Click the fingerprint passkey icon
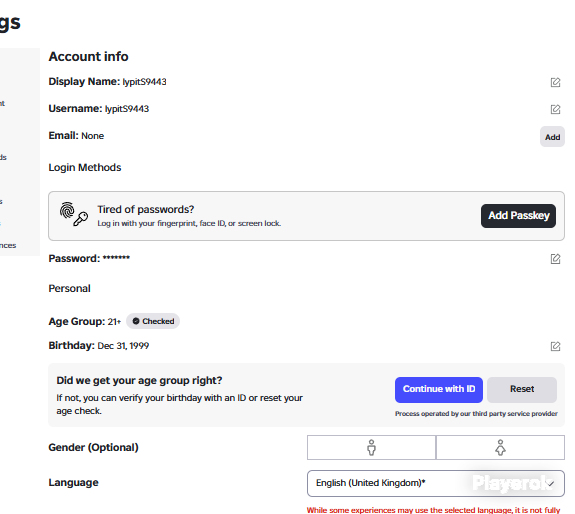Image resolution: width=575 pixels, height=514 pixels. tap(74, 214)
